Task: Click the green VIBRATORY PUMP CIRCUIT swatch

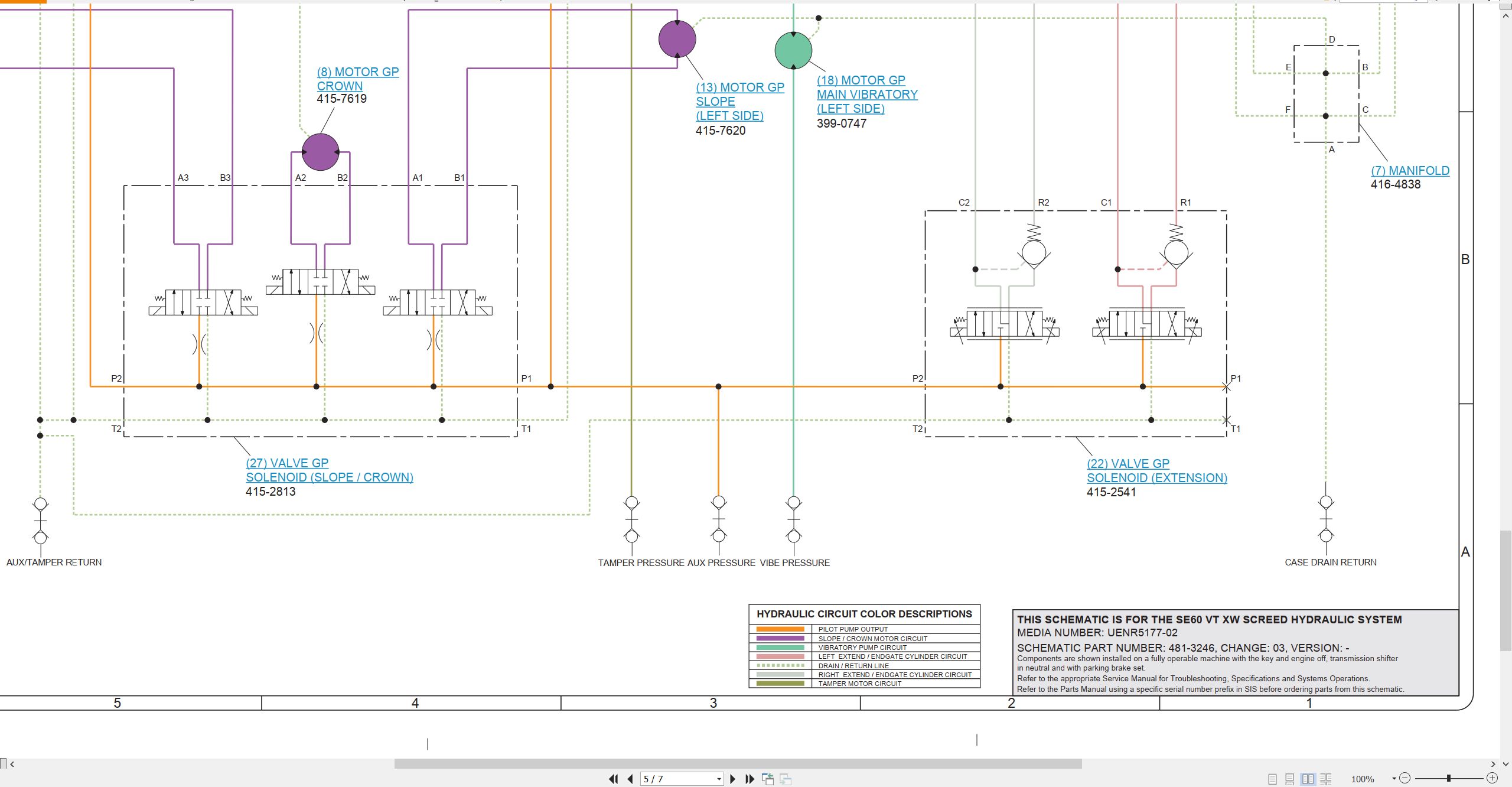Action: (780, 648)
